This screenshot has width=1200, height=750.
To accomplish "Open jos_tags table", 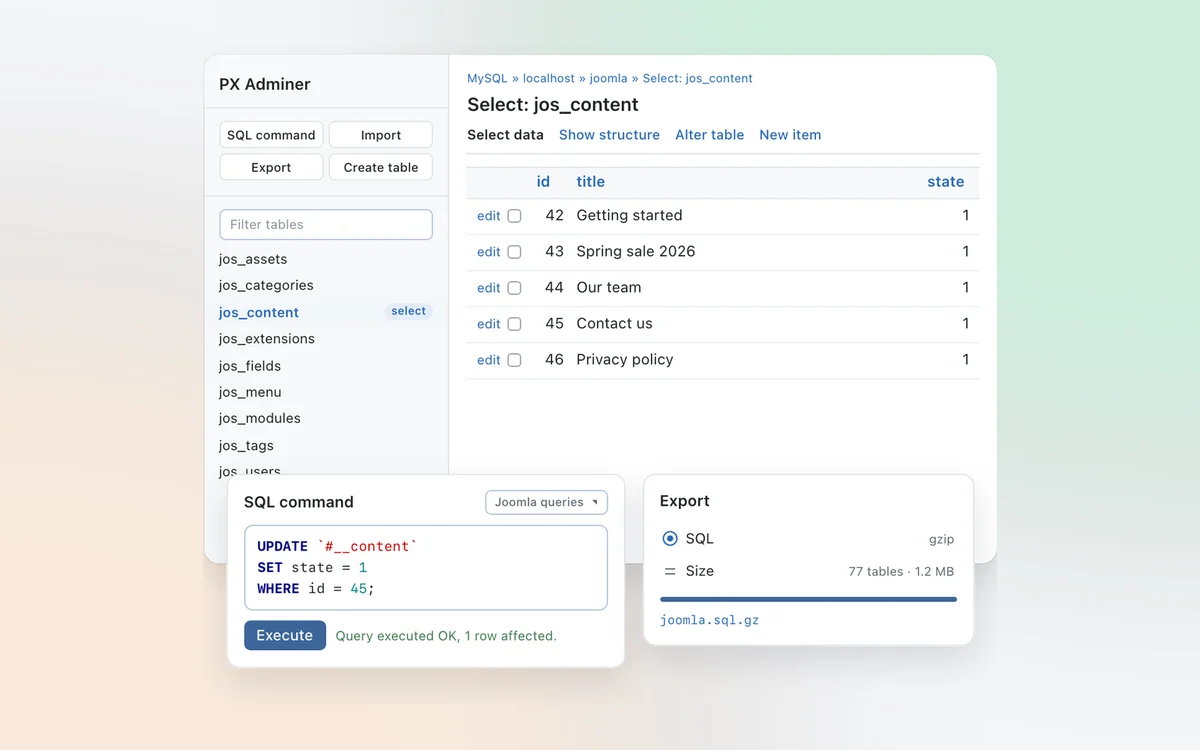I will click(x=246, y=446).
